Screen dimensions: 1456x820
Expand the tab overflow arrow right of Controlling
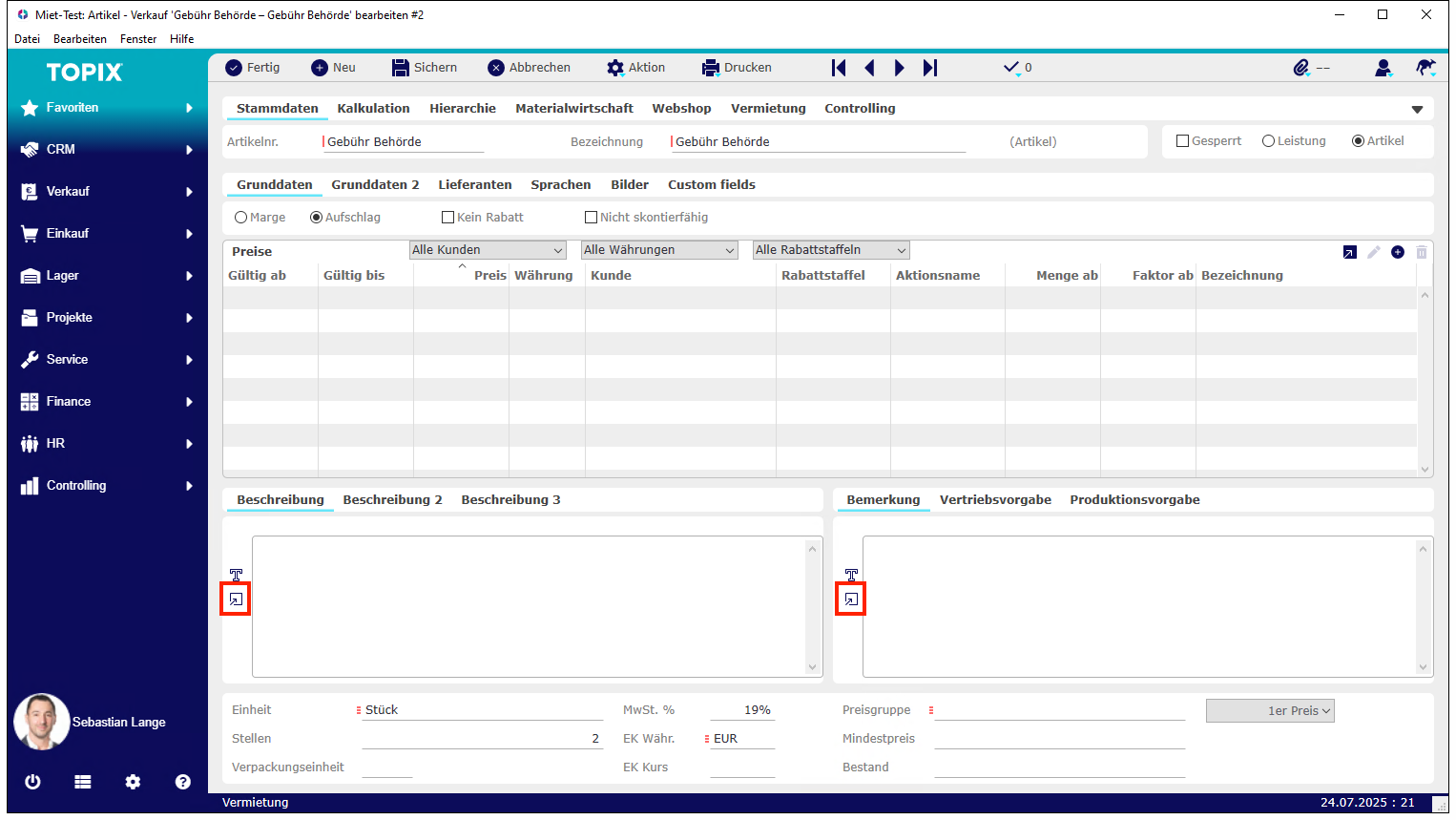pyautogui.click(x=1417, y=110)
